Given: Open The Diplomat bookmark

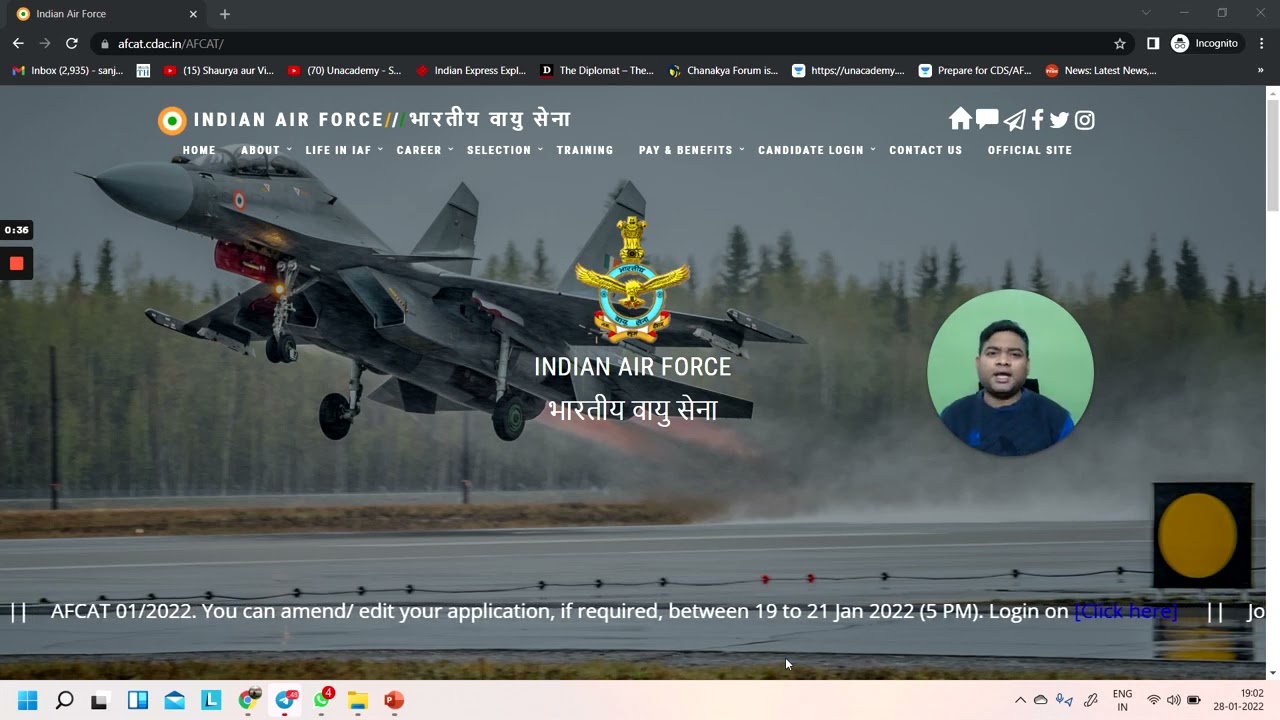Looking at the screenshot, I should click(x=597, y=70).
